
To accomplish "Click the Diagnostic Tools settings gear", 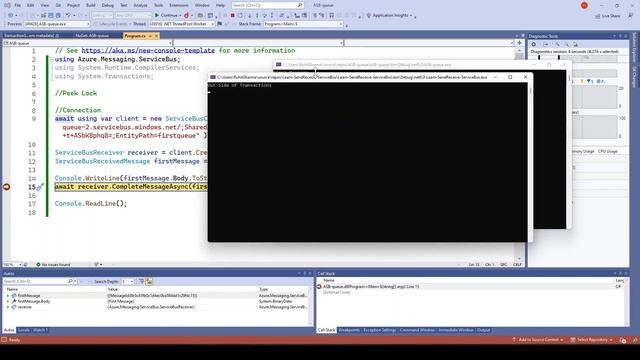I will (x=533, y=44).
